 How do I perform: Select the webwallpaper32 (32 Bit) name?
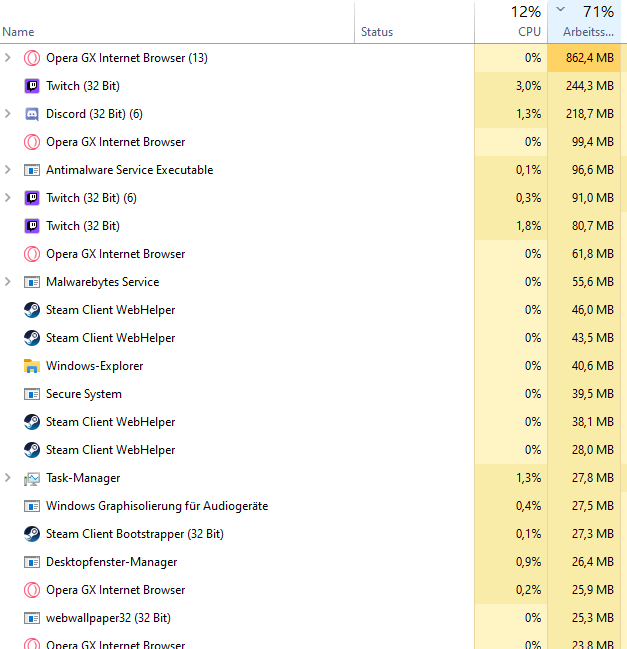tap(108, 618)
